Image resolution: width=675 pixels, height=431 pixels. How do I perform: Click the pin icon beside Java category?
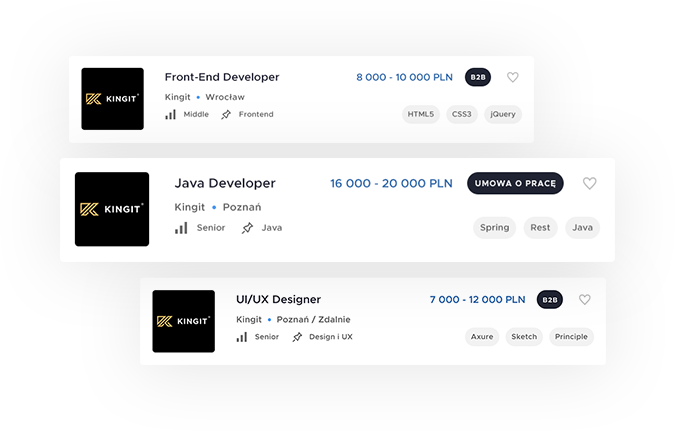pos(247,228)
